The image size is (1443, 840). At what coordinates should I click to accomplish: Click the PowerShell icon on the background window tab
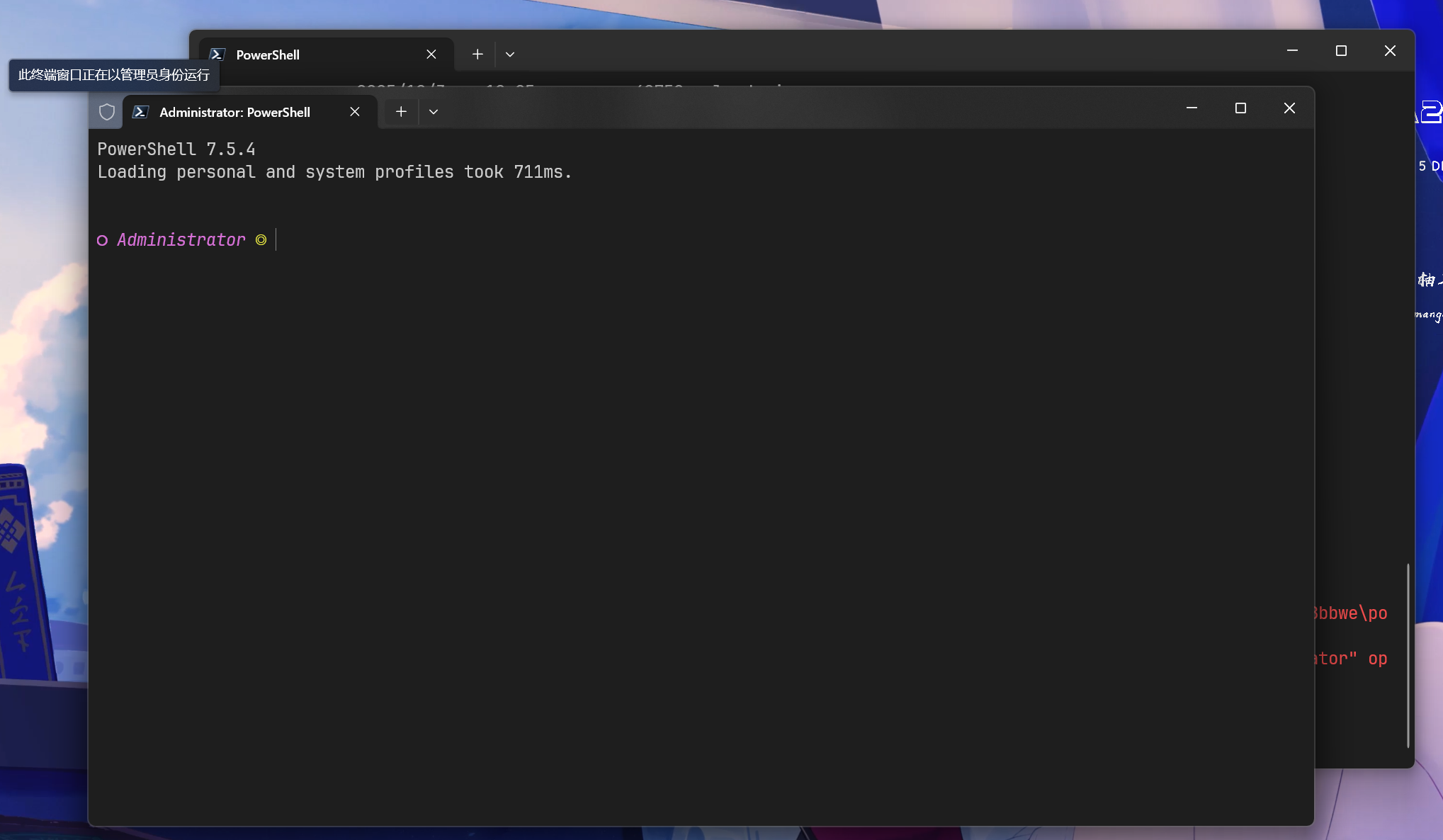217,54
